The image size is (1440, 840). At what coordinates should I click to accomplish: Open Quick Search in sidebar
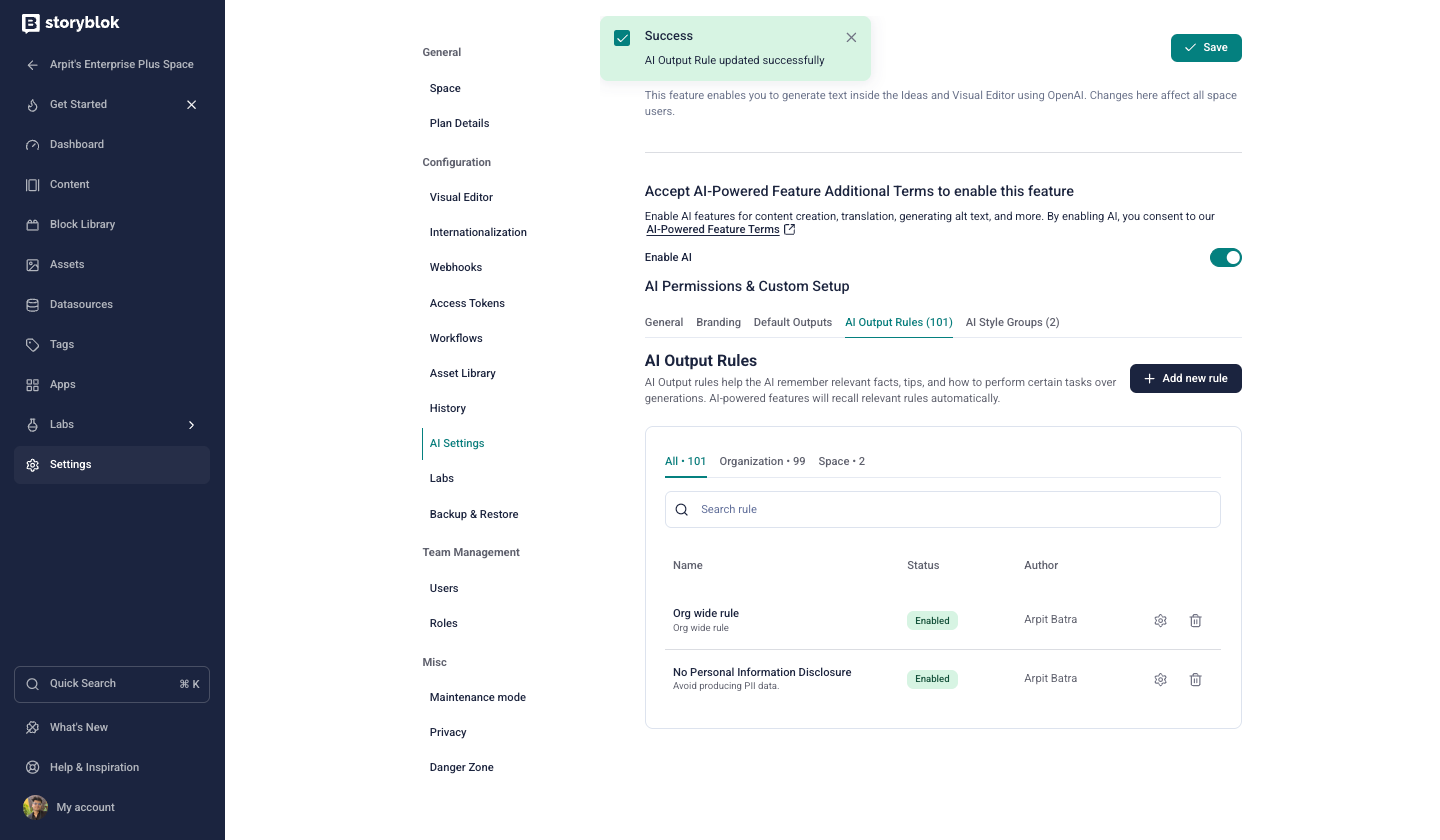112,684
